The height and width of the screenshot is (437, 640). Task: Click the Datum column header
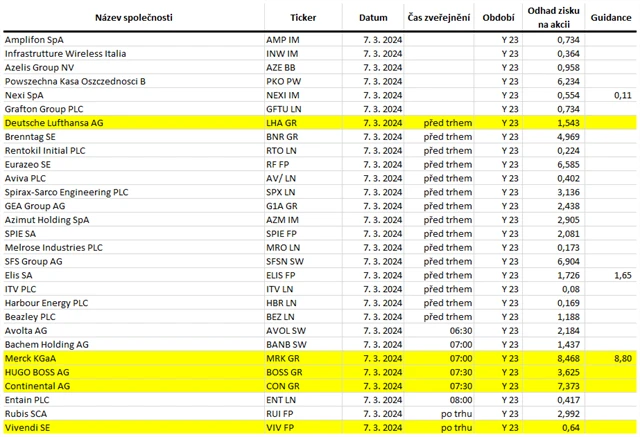coord(372,18)
